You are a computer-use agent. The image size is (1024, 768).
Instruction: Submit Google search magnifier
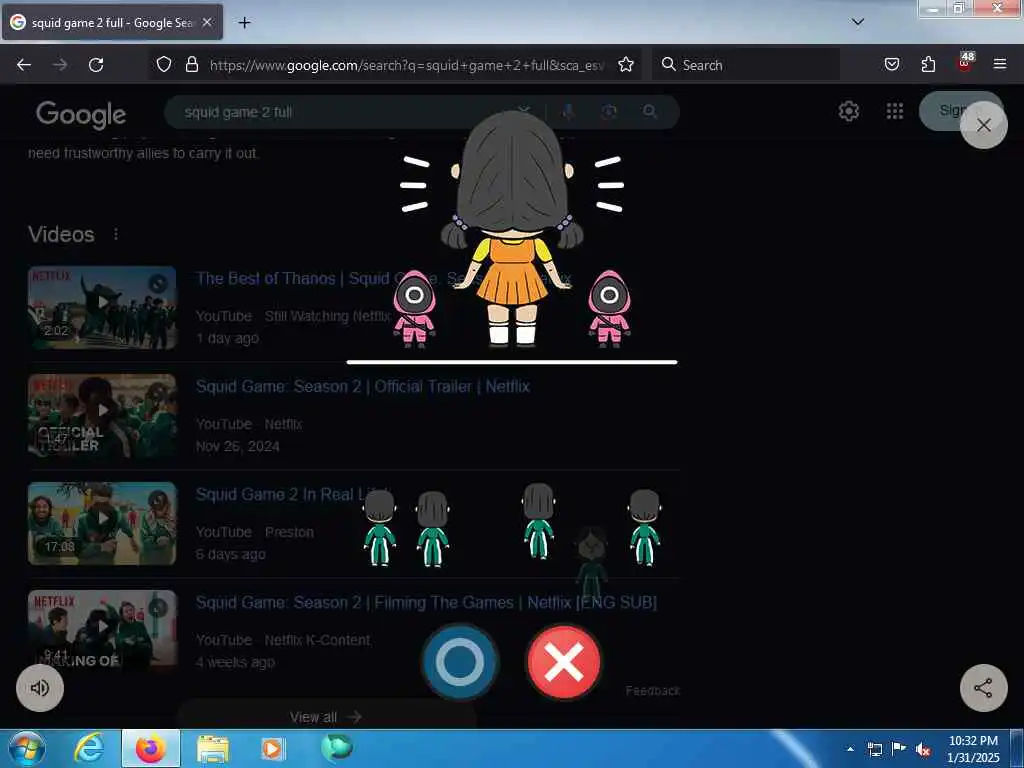650,112
